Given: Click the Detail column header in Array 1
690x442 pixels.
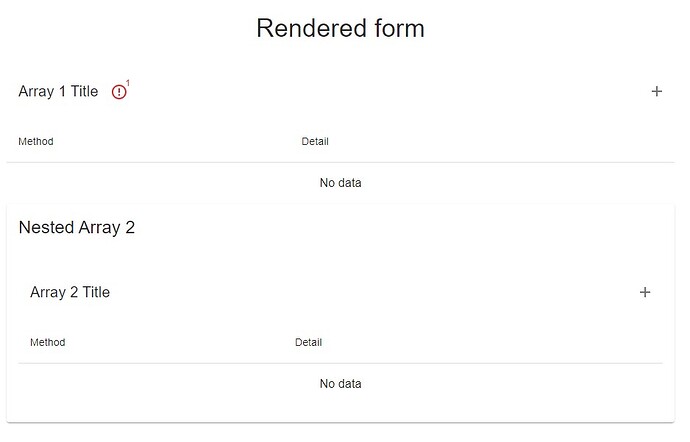Looking at the screenshot, I should [315, 141].
